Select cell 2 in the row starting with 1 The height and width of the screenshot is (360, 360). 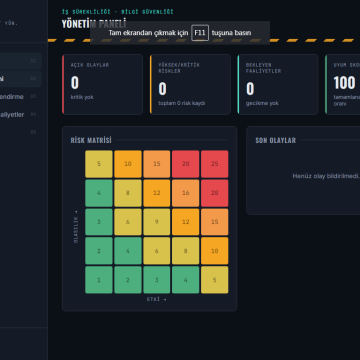128,280
